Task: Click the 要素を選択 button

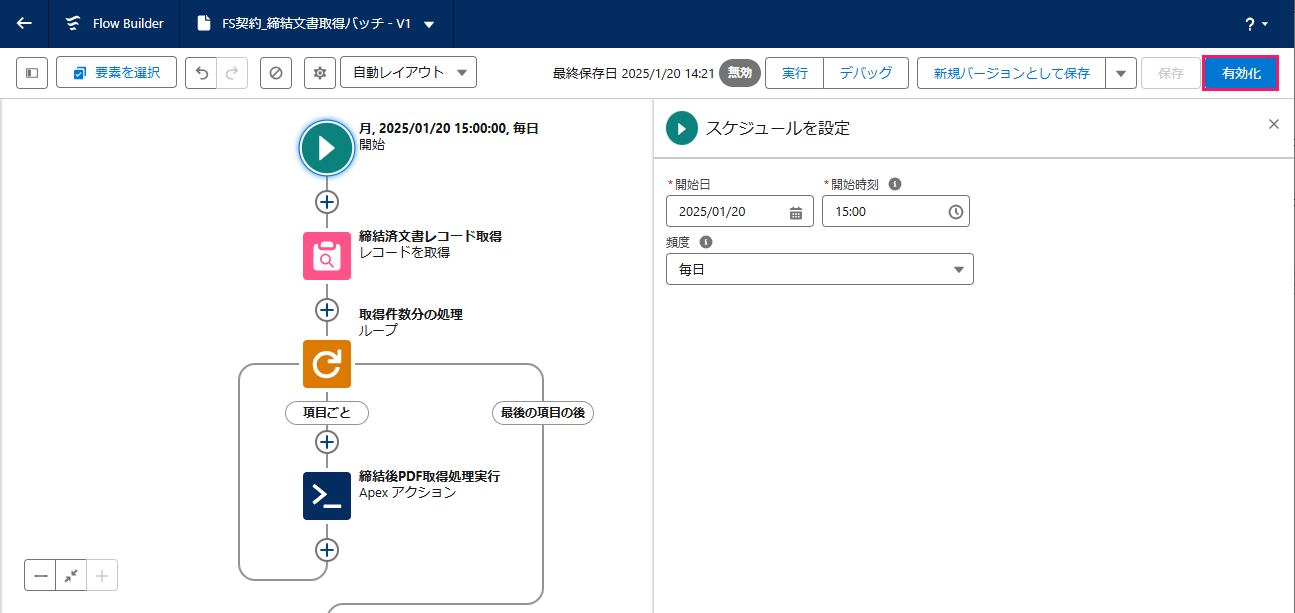Action: coord(116,73)
